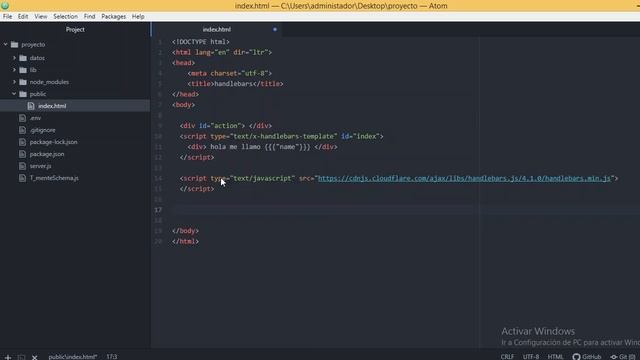Click the public folder icon

23,94
